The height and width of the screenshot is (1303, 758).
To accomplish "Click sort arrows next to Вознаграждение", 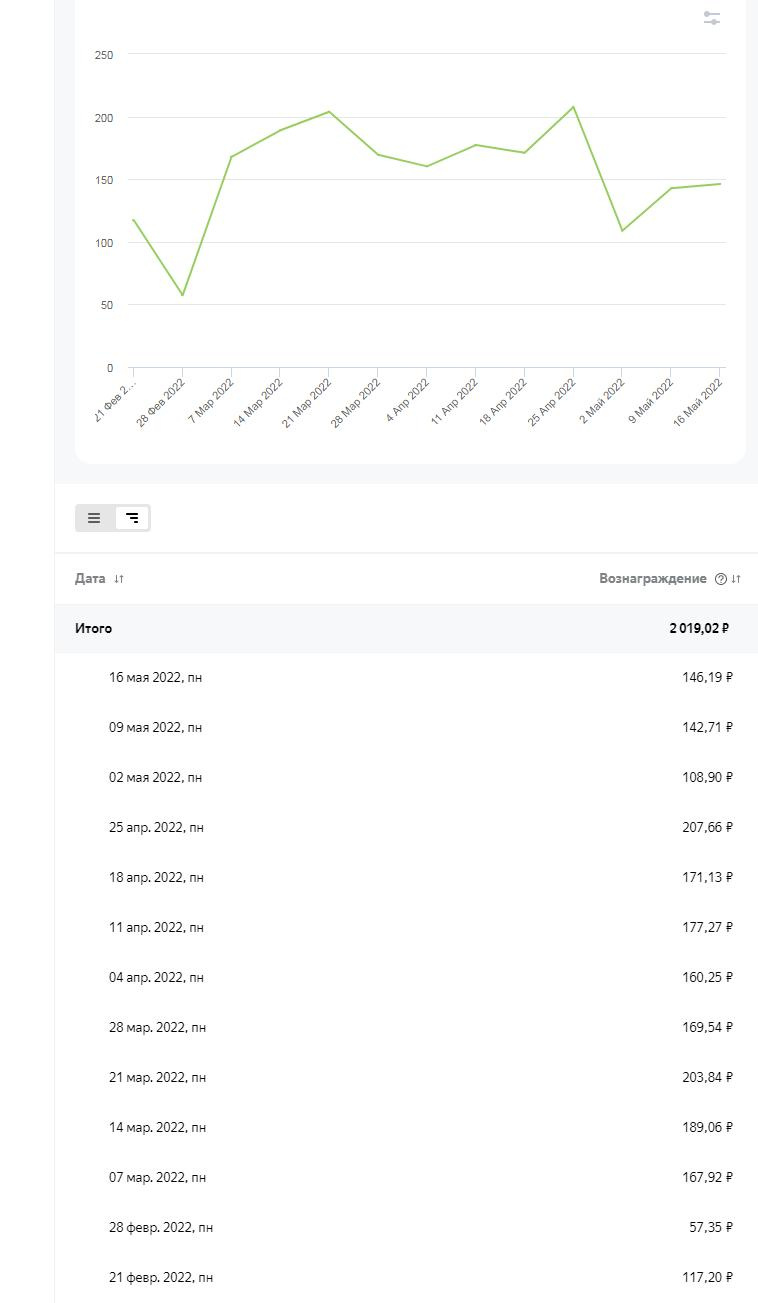I will [736, 579].
